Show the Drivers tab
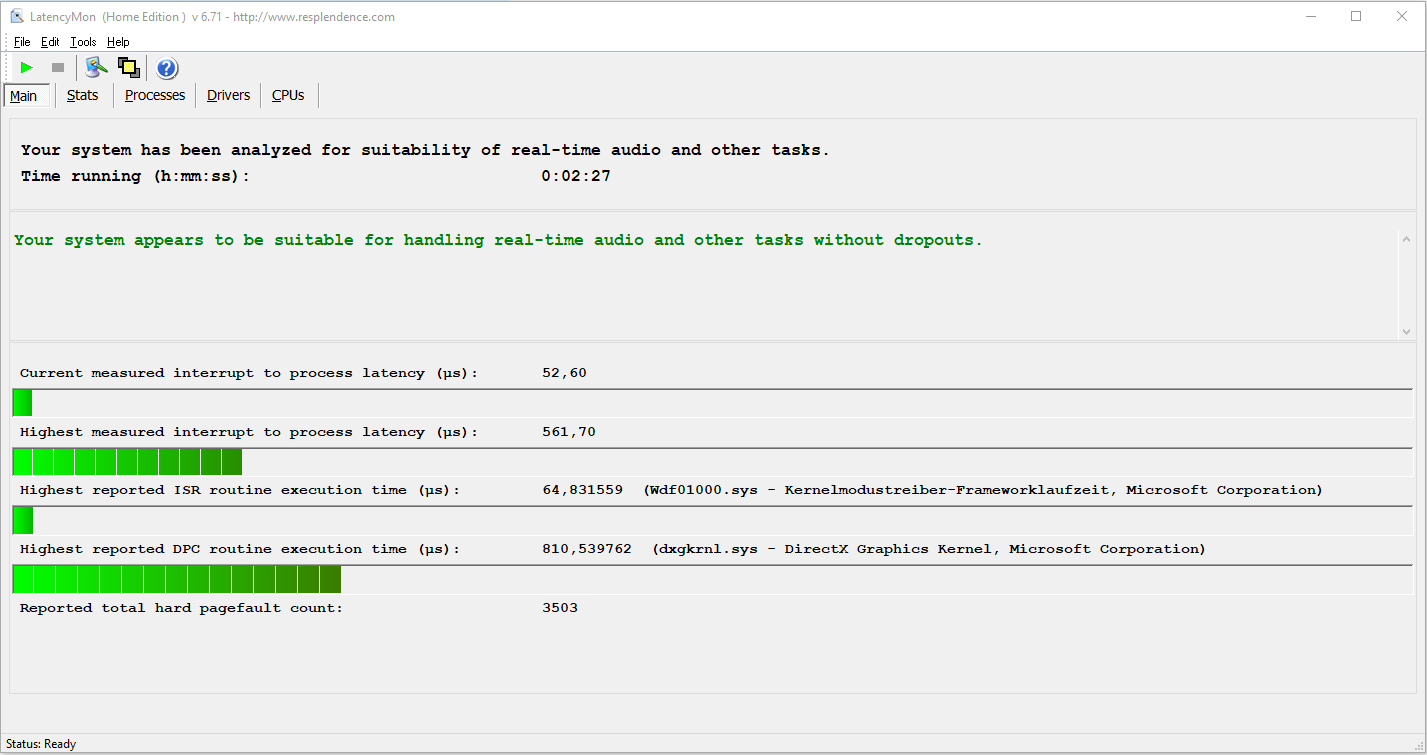Screen dimensions: 1427x755 pos(228,95)
